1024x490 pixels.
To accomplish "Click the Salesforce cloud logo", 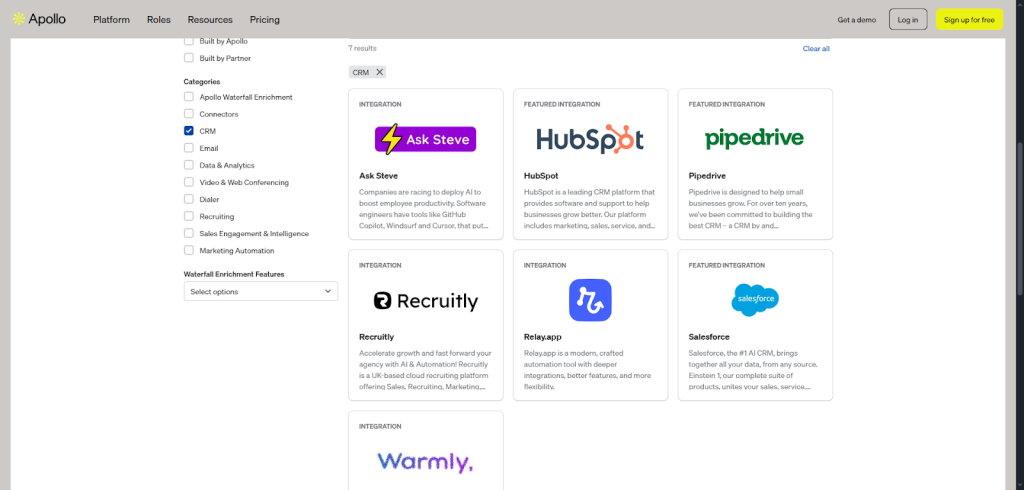I will pos(755,300).
